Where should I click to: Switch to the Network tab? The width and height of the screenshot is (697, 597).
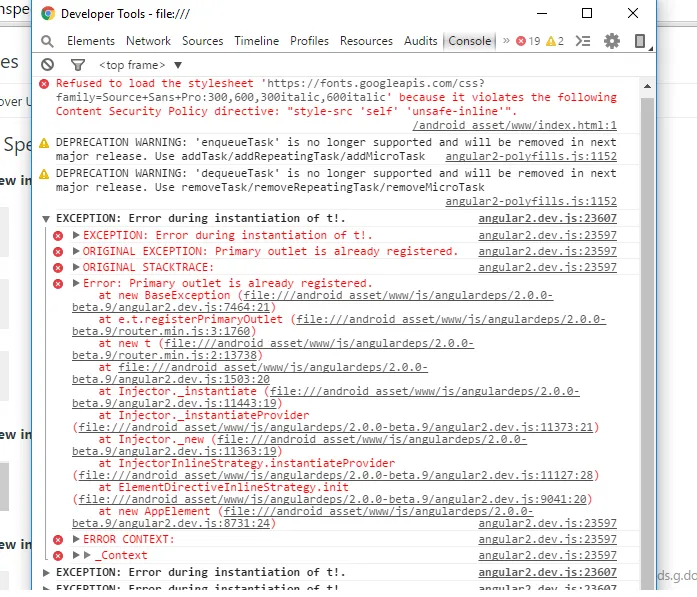[x=148, y=41]
